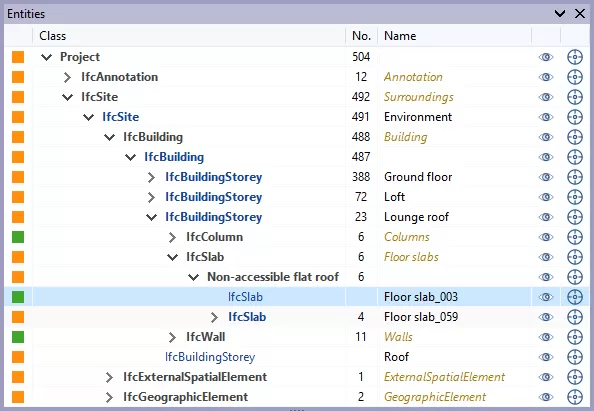Open the Entities panel dropdown arrow
The width and height of the screenshot is (594, 411).
(x=560, y=14)
